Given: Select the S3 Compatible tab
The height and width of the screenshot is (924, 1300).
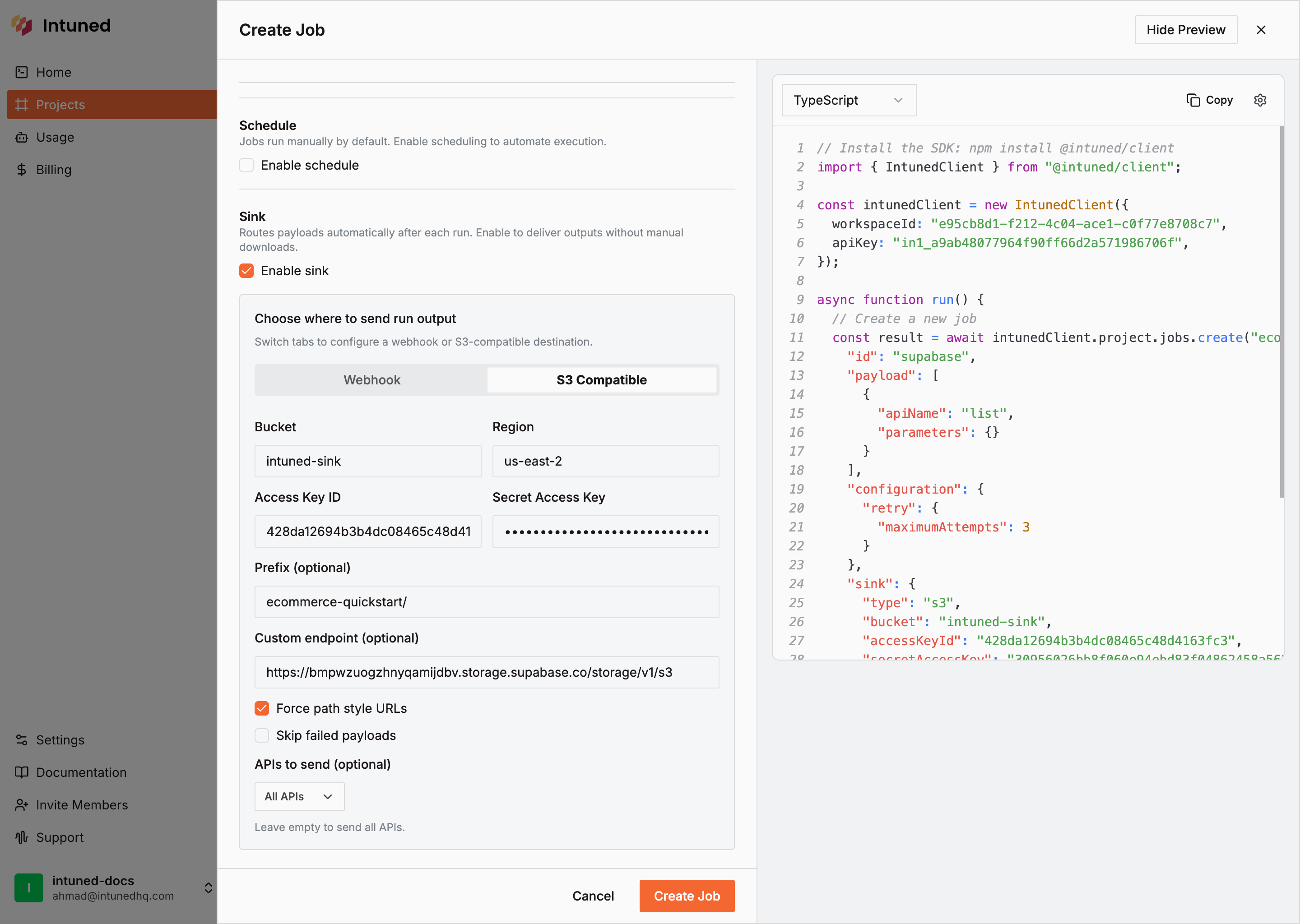Looking at the screenshot, I should click(x=602, y=380).
